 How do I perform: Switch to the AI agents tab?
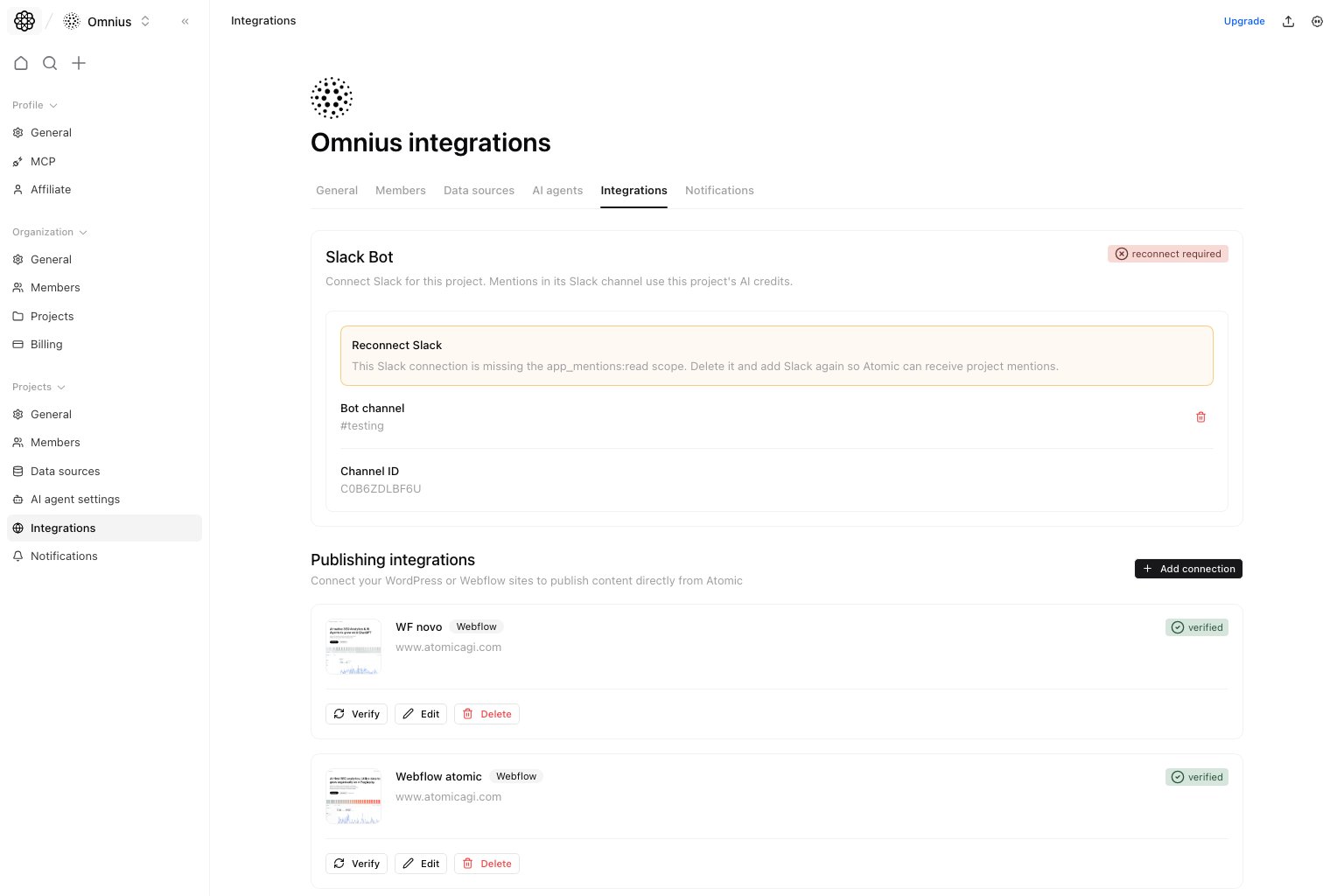(x=557, y=191)
